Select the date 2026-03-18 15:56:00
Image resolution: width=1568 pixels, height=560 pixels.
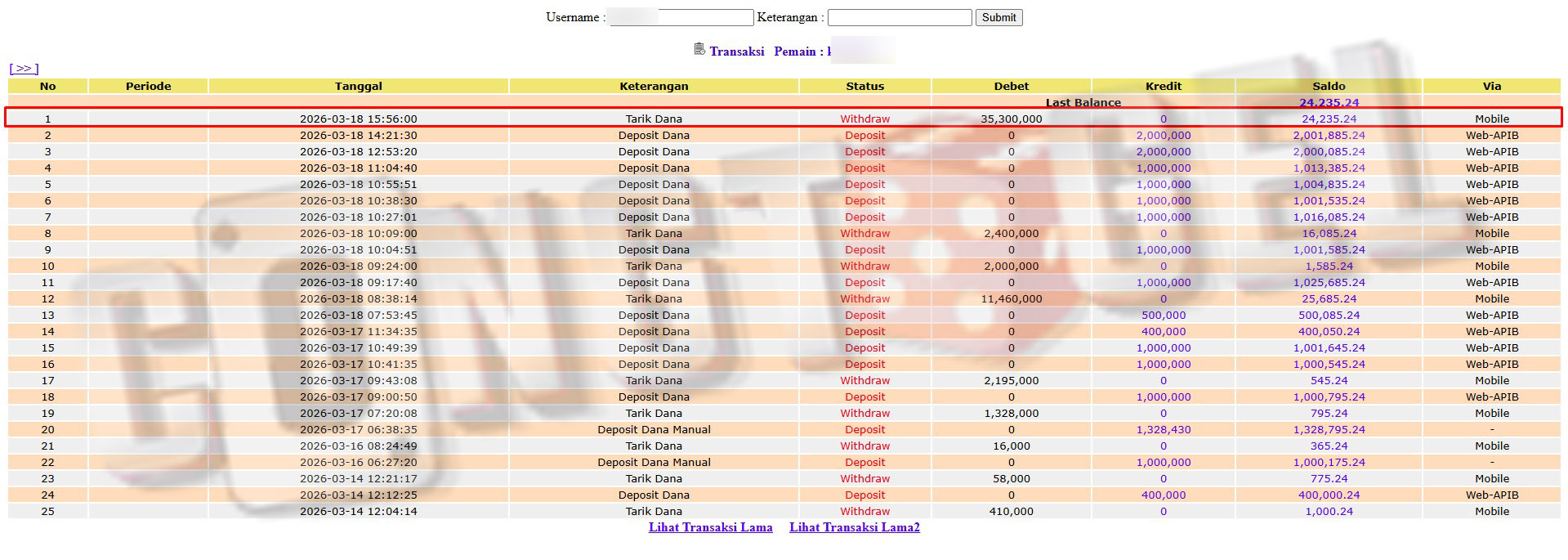[358, 119]
